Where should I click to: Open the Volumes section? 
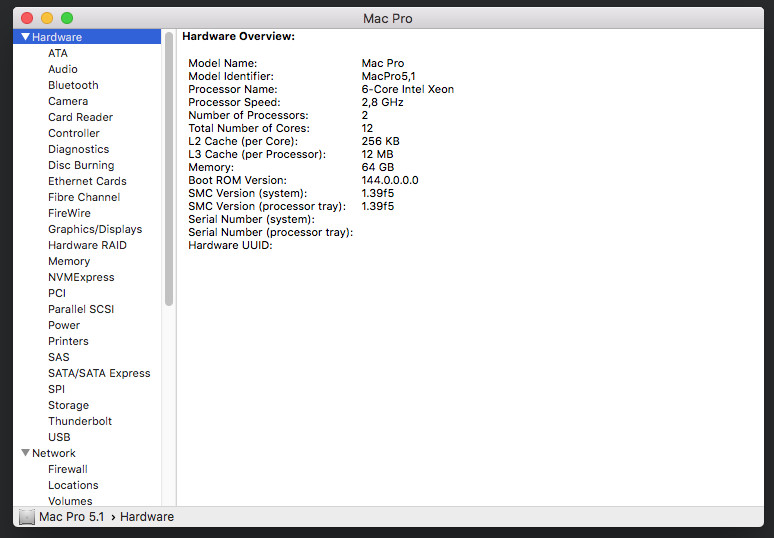tap(70, 501)
